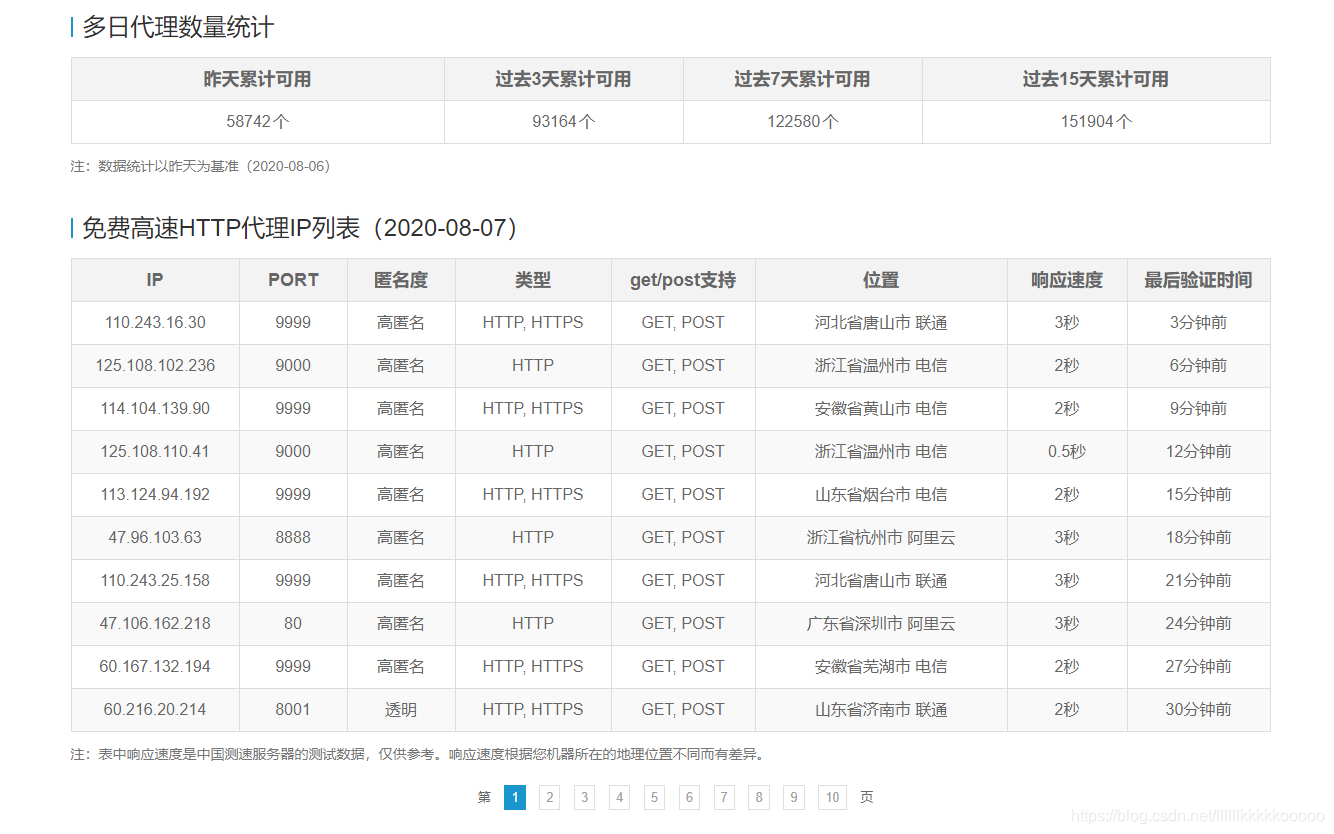
Task: Click the 93164个 three-day count
Action: (x=564, y=122)
